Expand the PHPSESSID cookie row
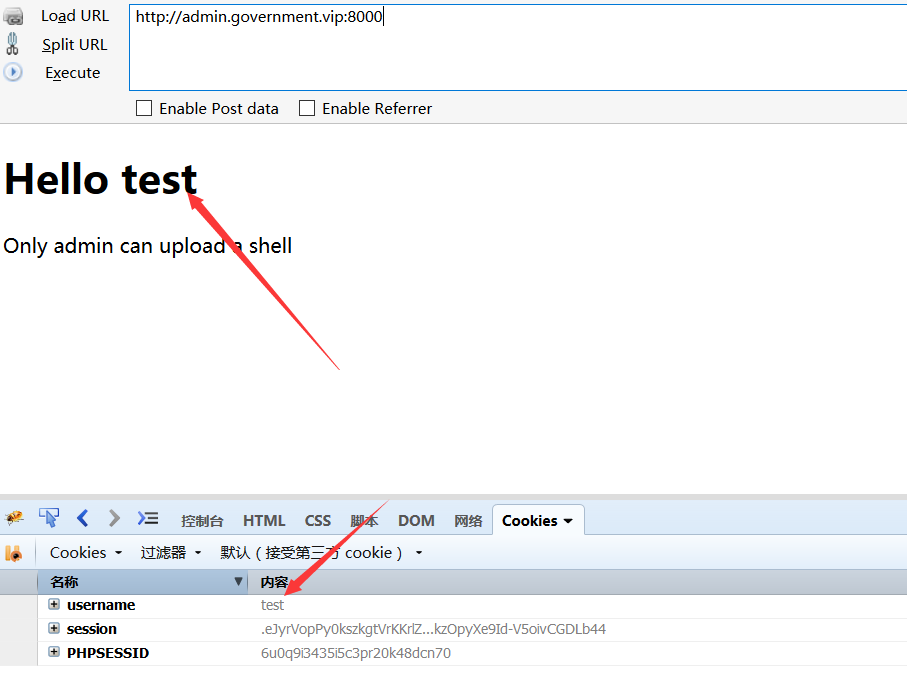 point(54,652)
